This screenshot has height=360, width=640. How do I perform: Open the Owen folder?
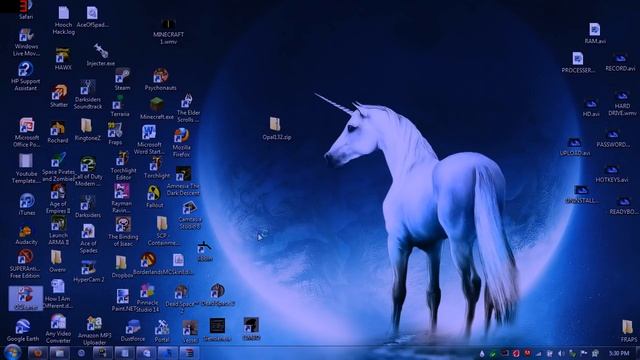point(57,262)
